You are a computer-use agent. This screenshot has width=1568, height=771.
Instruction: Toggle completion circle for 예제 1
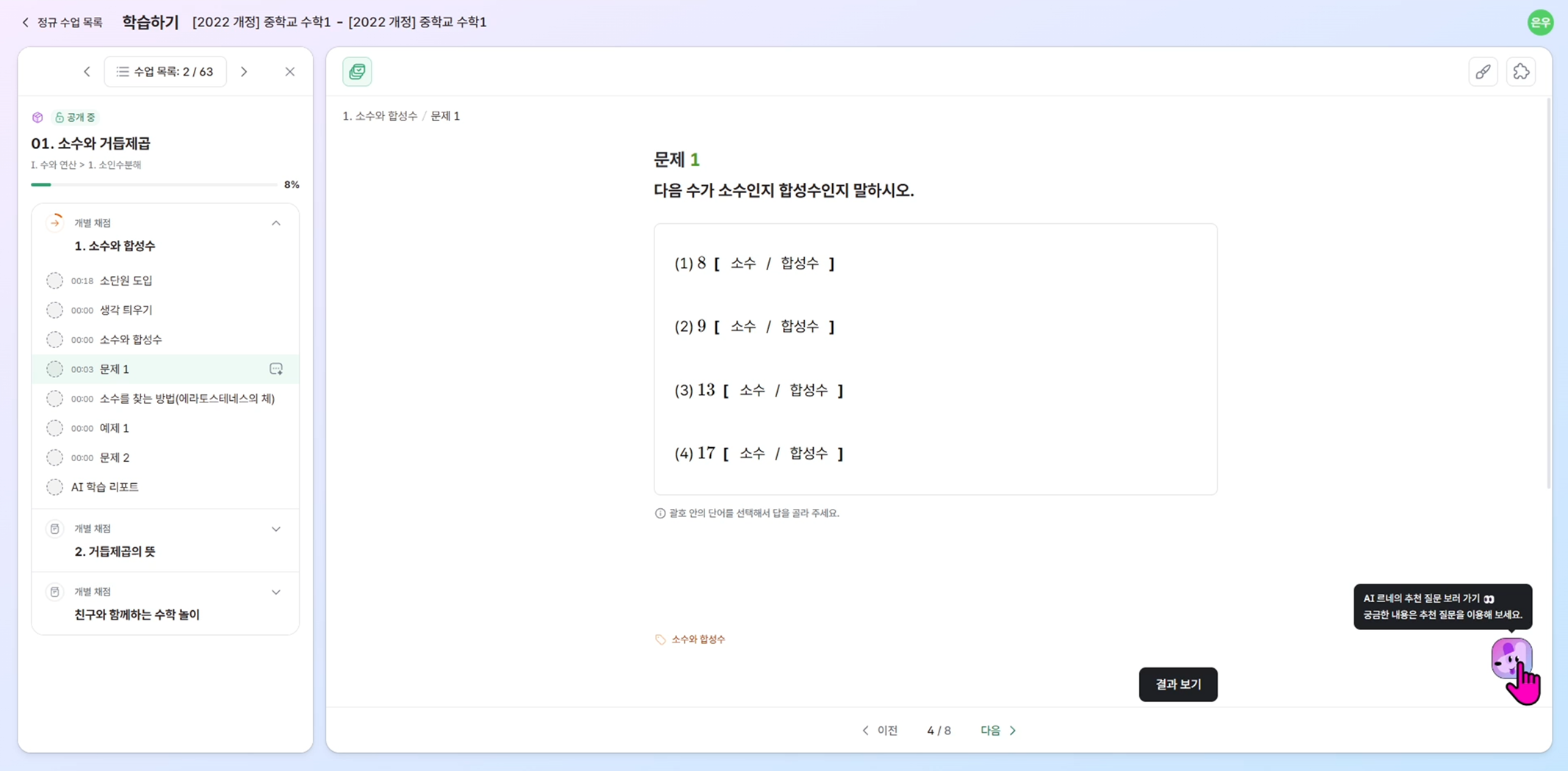tap(55, 428)
